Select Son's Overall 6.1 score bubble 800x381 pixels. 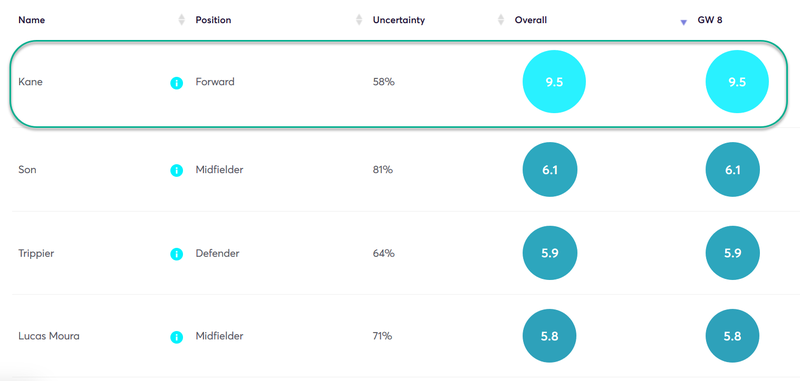tap(550, 170)
